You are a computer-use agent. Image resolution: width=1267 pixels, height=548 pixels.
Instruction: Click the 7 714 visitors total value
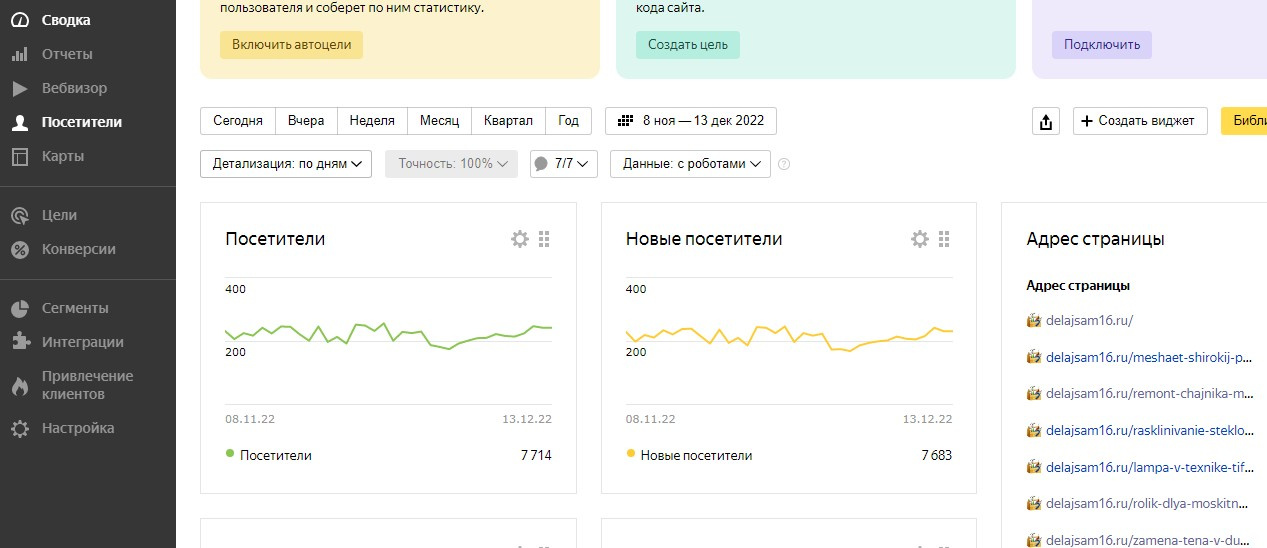click(536, 455)
